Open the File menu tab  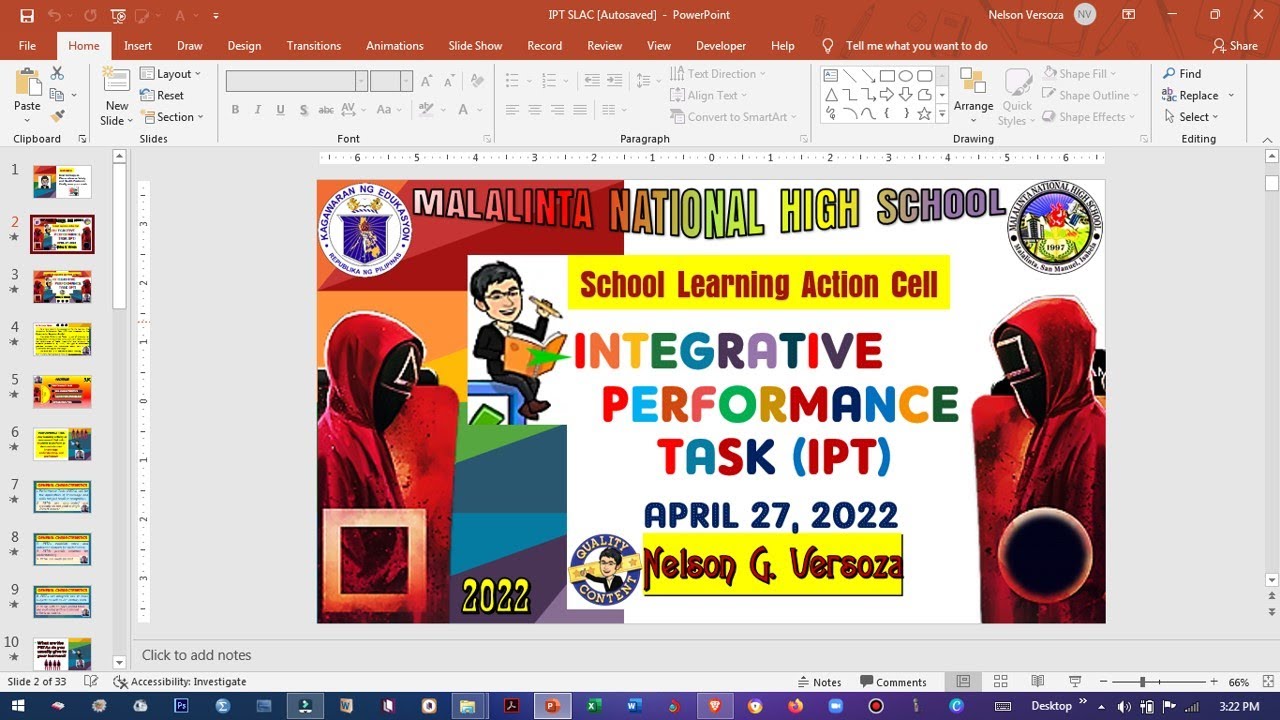click(x=27, y=46)
